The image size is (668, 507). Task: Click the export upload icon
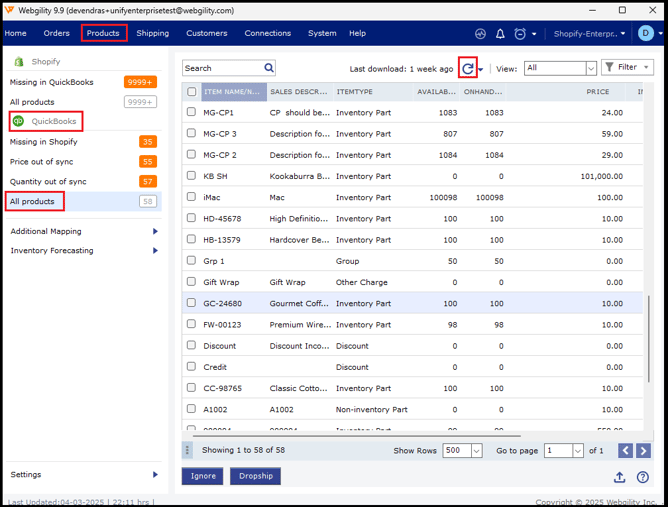point(620,477)
